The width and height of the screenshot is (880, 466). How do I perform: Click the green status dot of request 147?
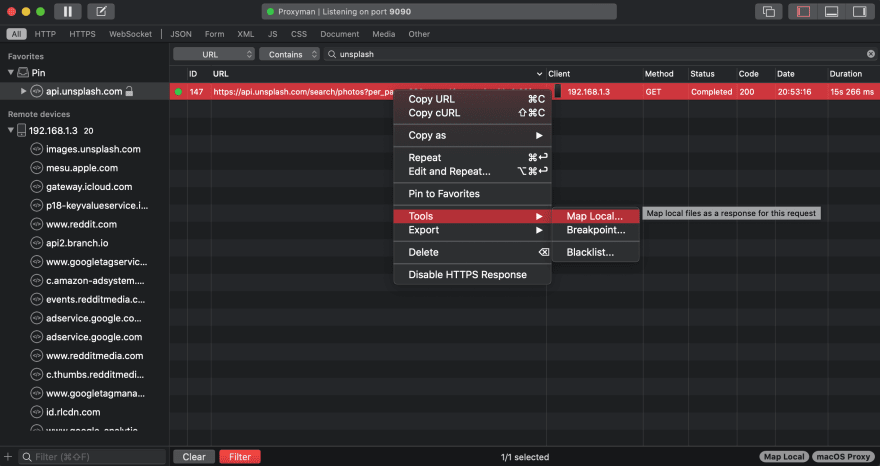(178, 92)
